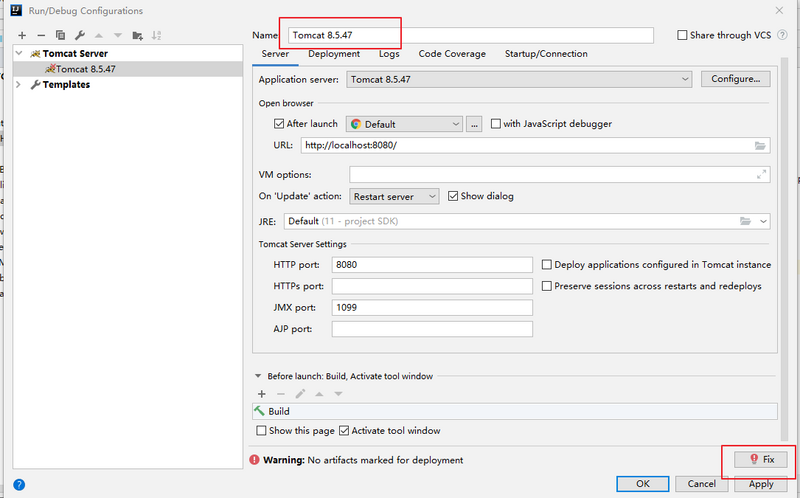Image resolution: width=800 pixels, height=498 pixels.
Task: Switch to the Deployment tab
Action: click(x=334, y=54)
